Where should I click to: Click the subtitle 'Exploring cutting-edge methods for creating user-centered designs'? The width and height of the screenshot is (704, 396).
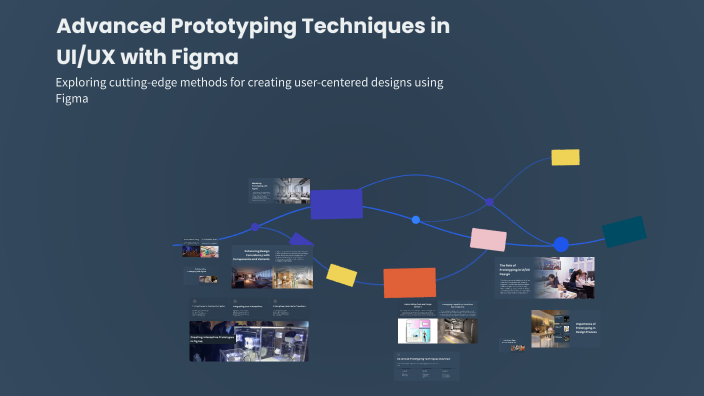249,90
